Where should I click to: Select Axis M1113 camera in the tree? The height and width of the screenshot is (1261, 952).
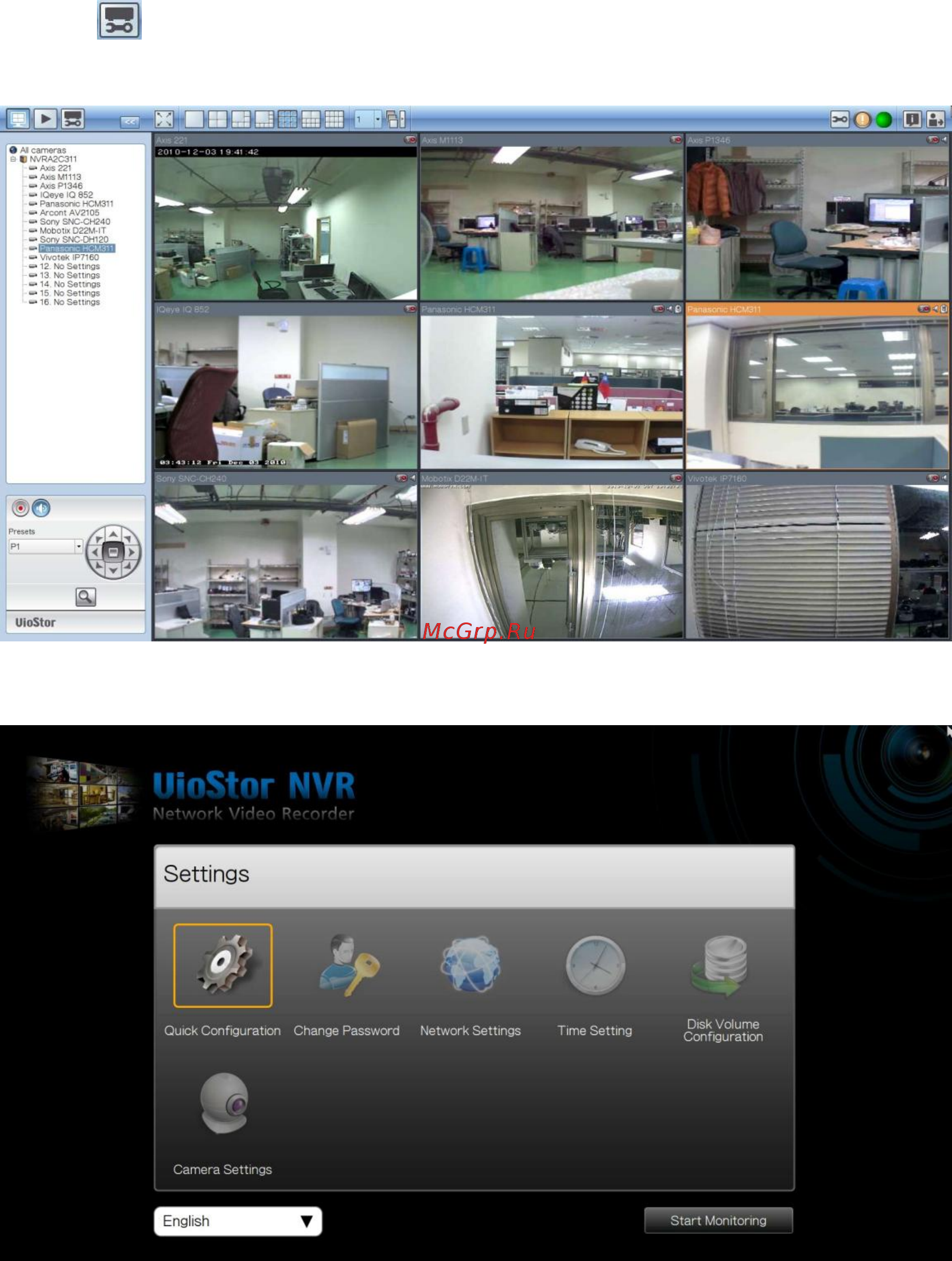[60, 177]
